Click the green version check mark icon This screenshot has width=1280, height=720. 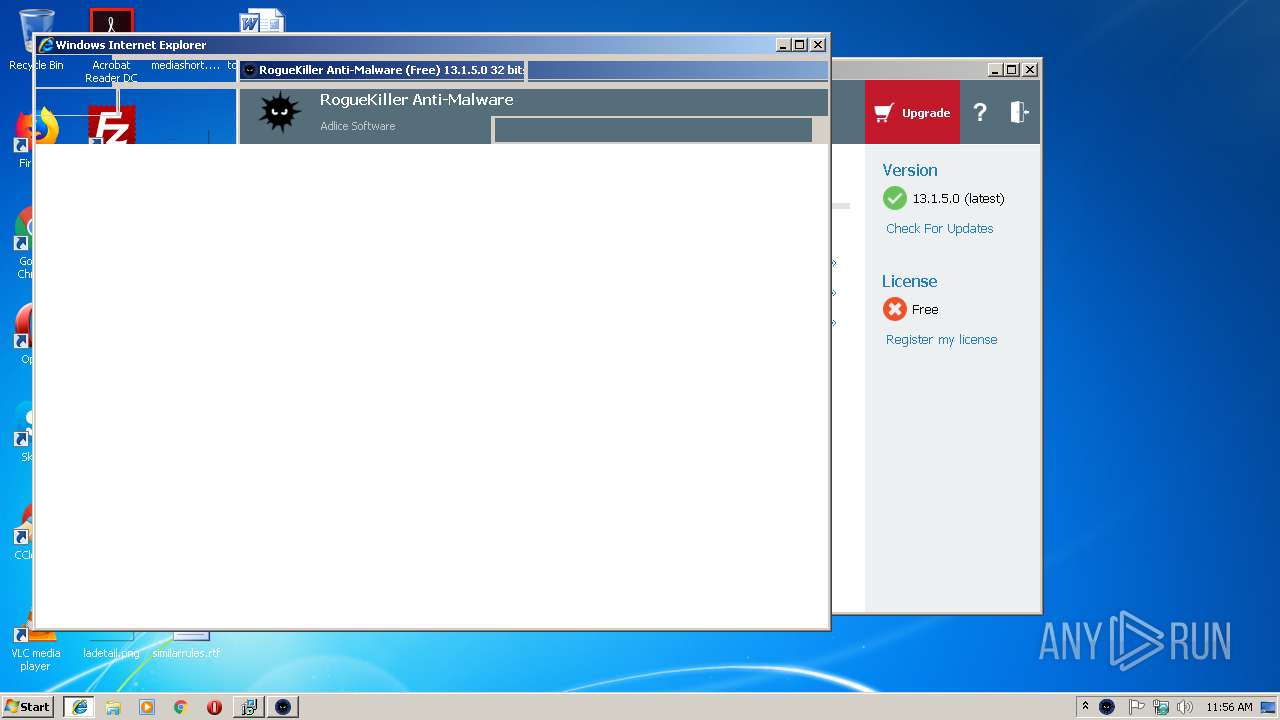(x=894, y=198)
